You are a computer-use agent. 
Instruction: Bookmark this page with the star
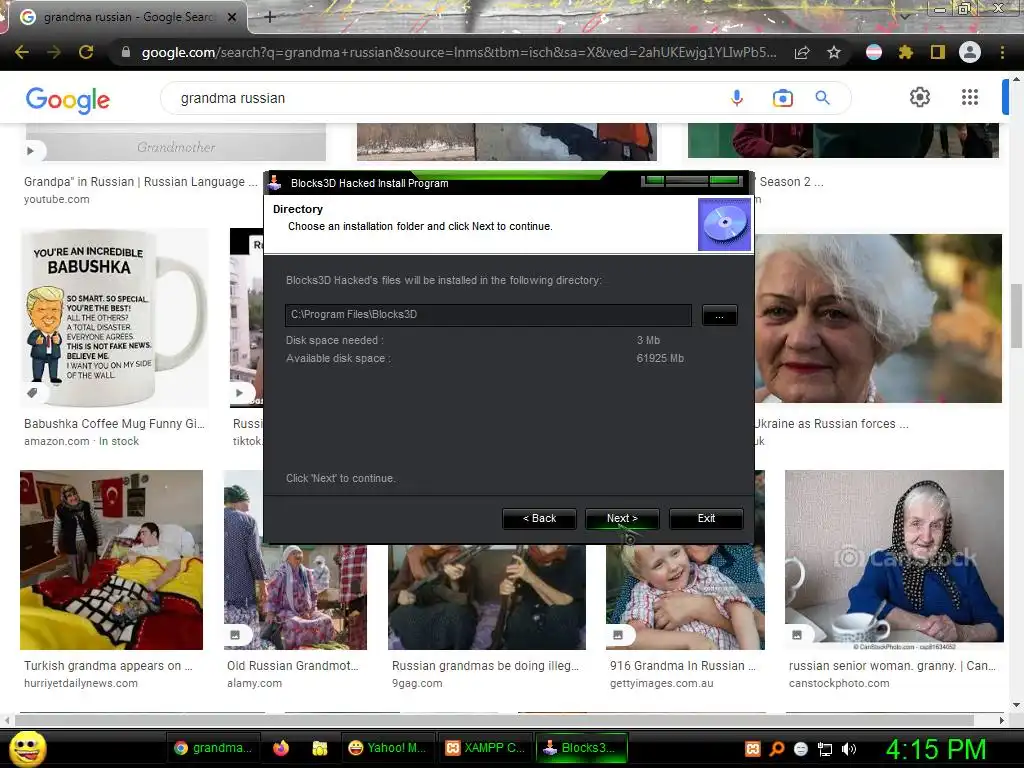point(834,52)
